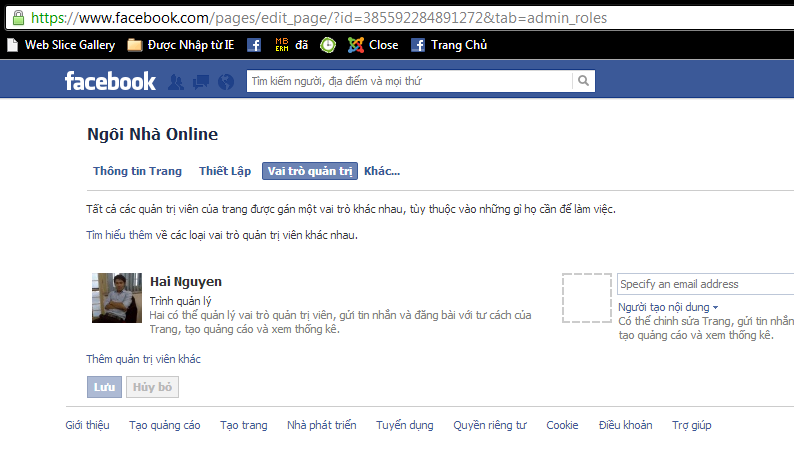Open the Hai Nguyen name link

pyautogui.click(x=186, y=282)
